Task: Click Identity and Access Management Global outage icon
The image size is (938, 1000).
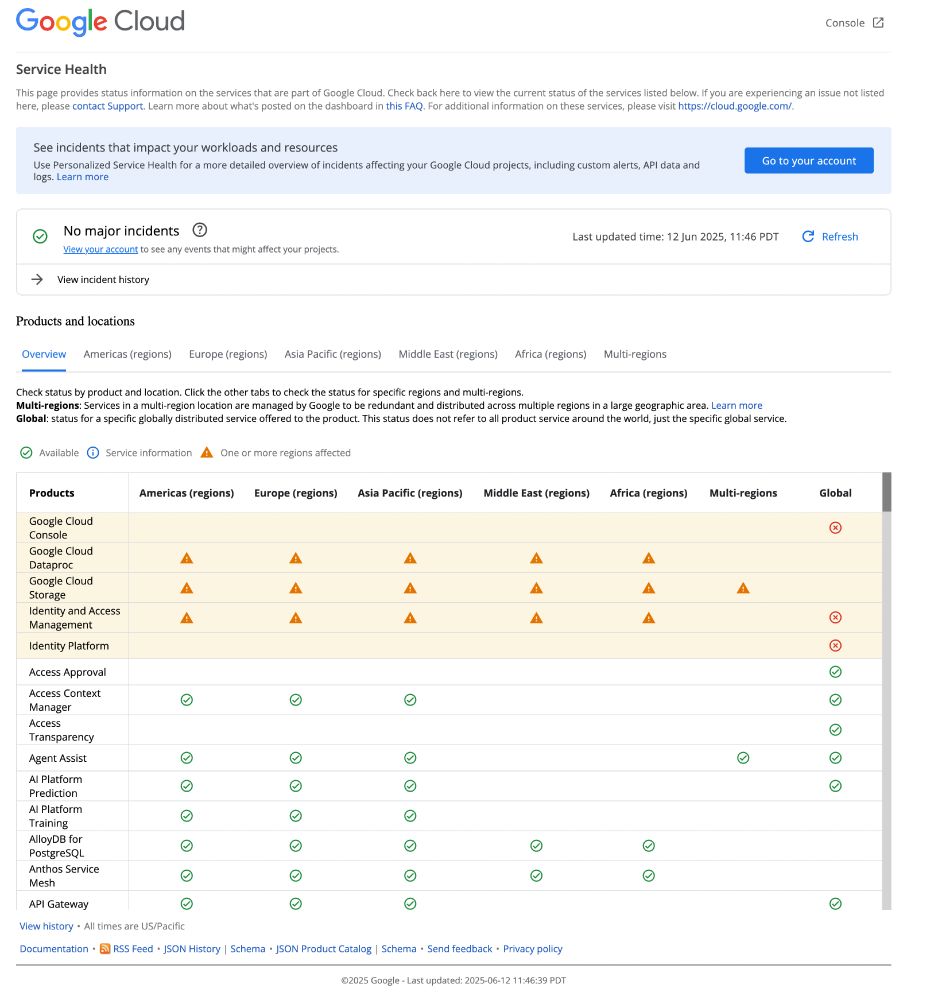Action: tap(835, 617)
